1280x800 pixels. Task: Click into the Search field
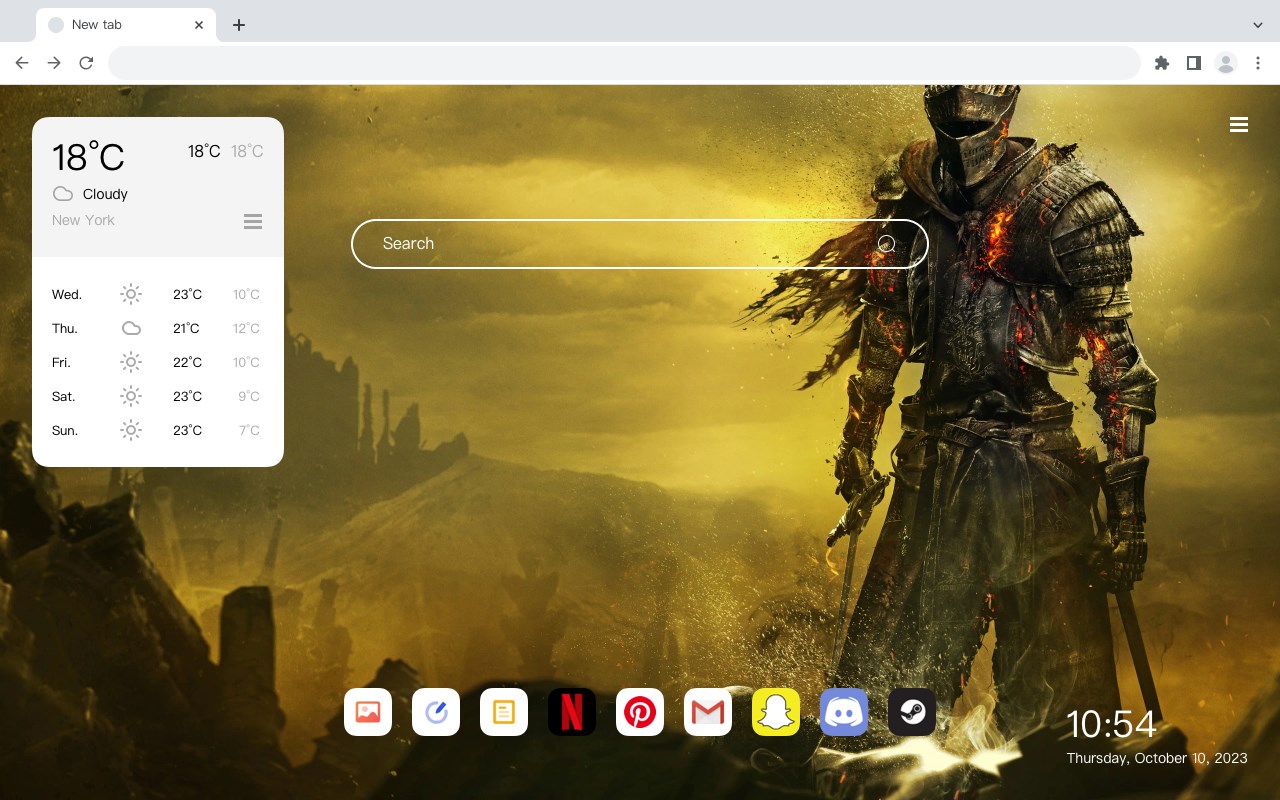coord(640,244)
